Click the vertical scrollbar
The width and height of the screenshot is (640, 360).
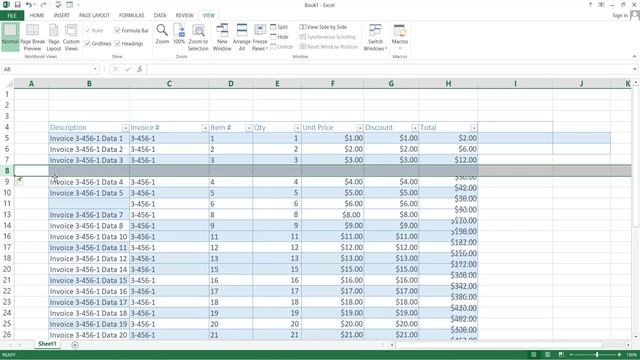coord(636,157)
